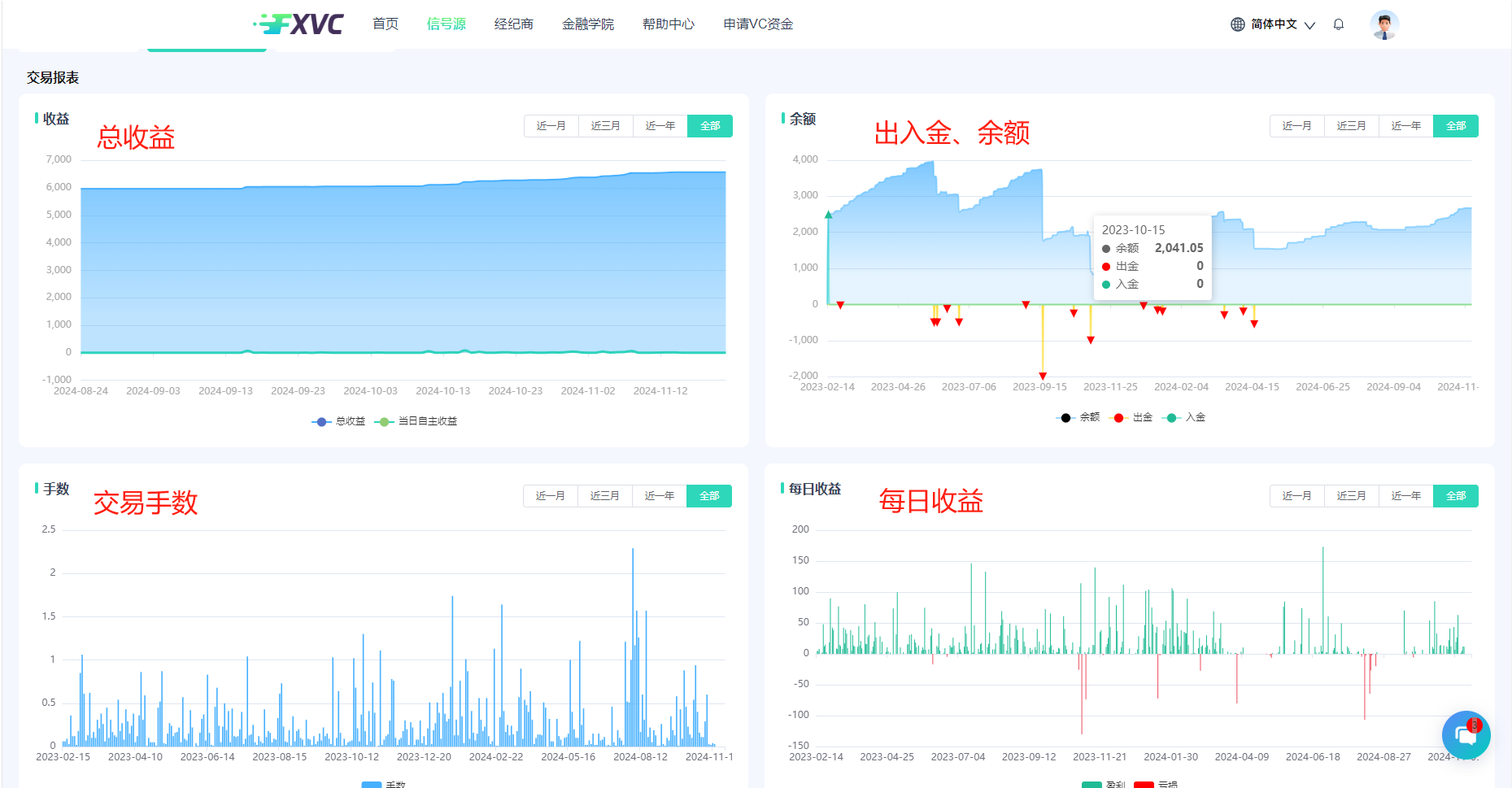Toggle the 余额 legend series
The width and height of the screenshot is (1512, 788).
click(1078, 417)
